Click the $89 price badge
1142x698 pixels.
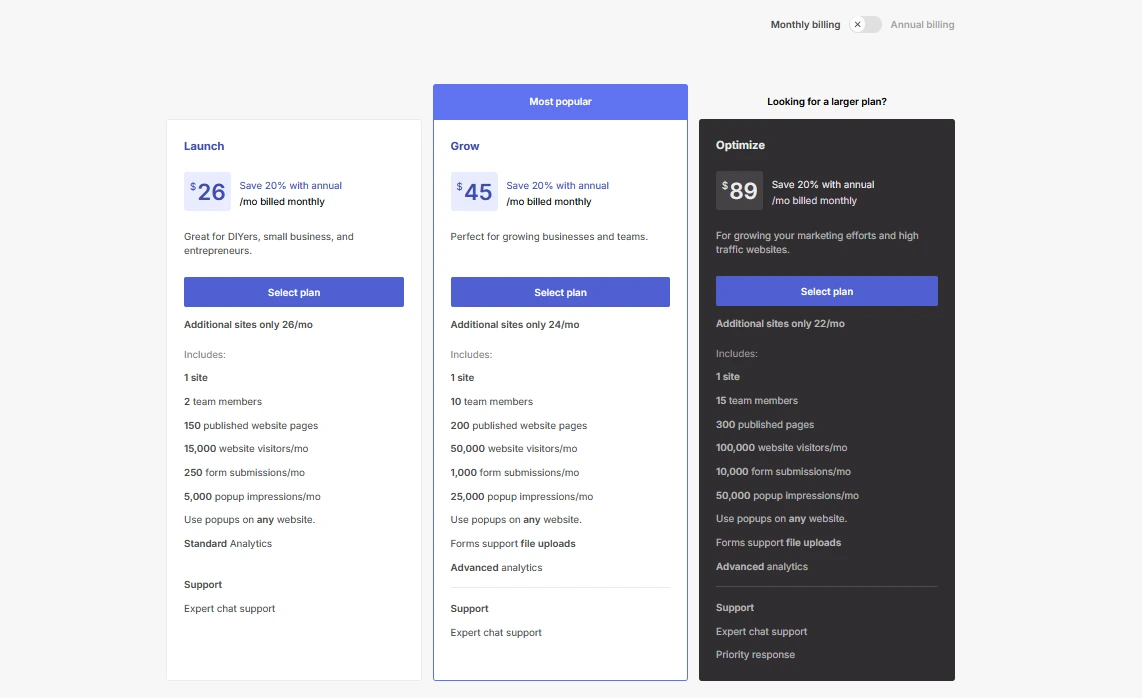739,190
